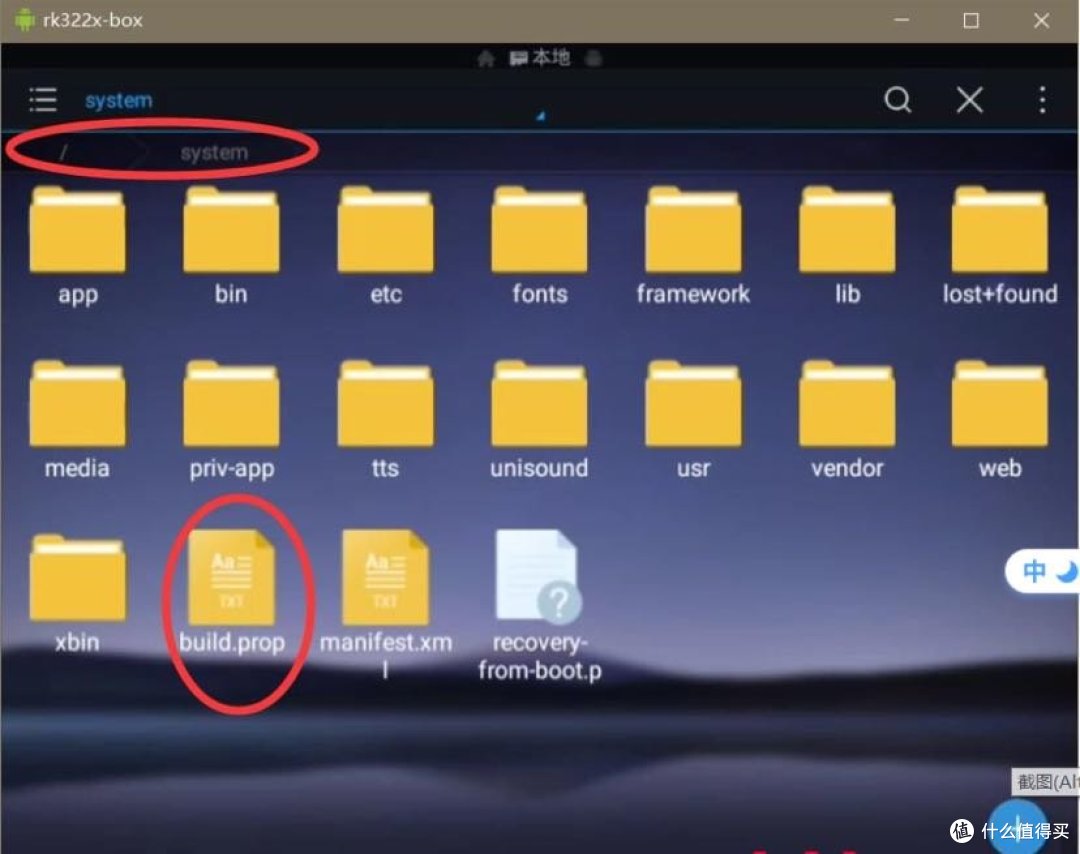Open the bin folder
The image size is (1080, 854).
coord(231,246)
